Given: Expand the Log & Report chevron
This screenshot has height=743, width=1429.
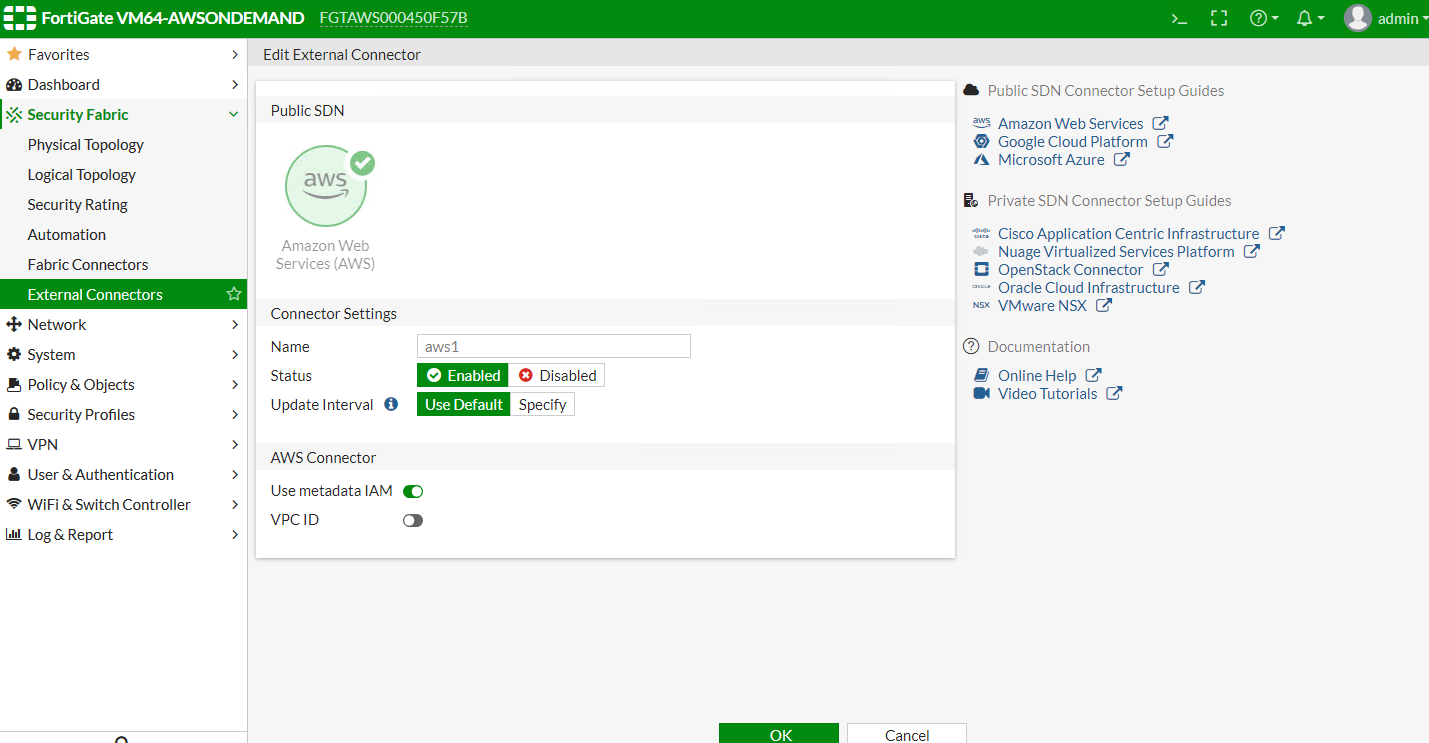Looking at the screenshot, I should click(x=235, y=534).
